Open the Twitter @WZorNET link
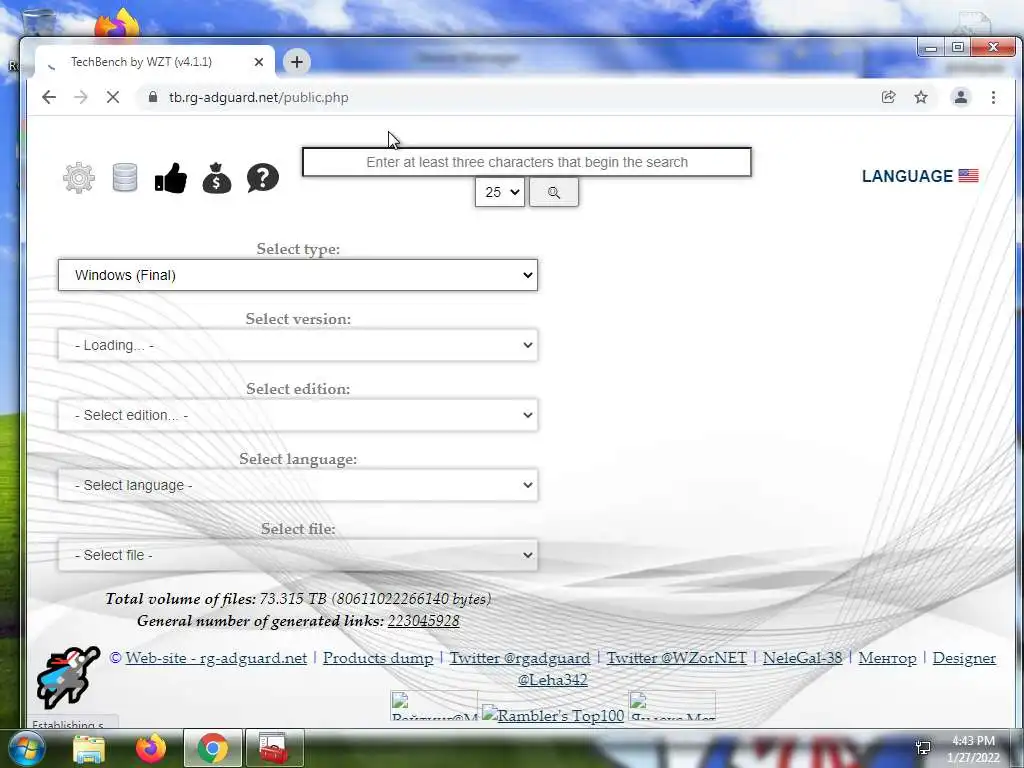The width and height of the screenshot is (1024, 768). [x=677, y=658]
